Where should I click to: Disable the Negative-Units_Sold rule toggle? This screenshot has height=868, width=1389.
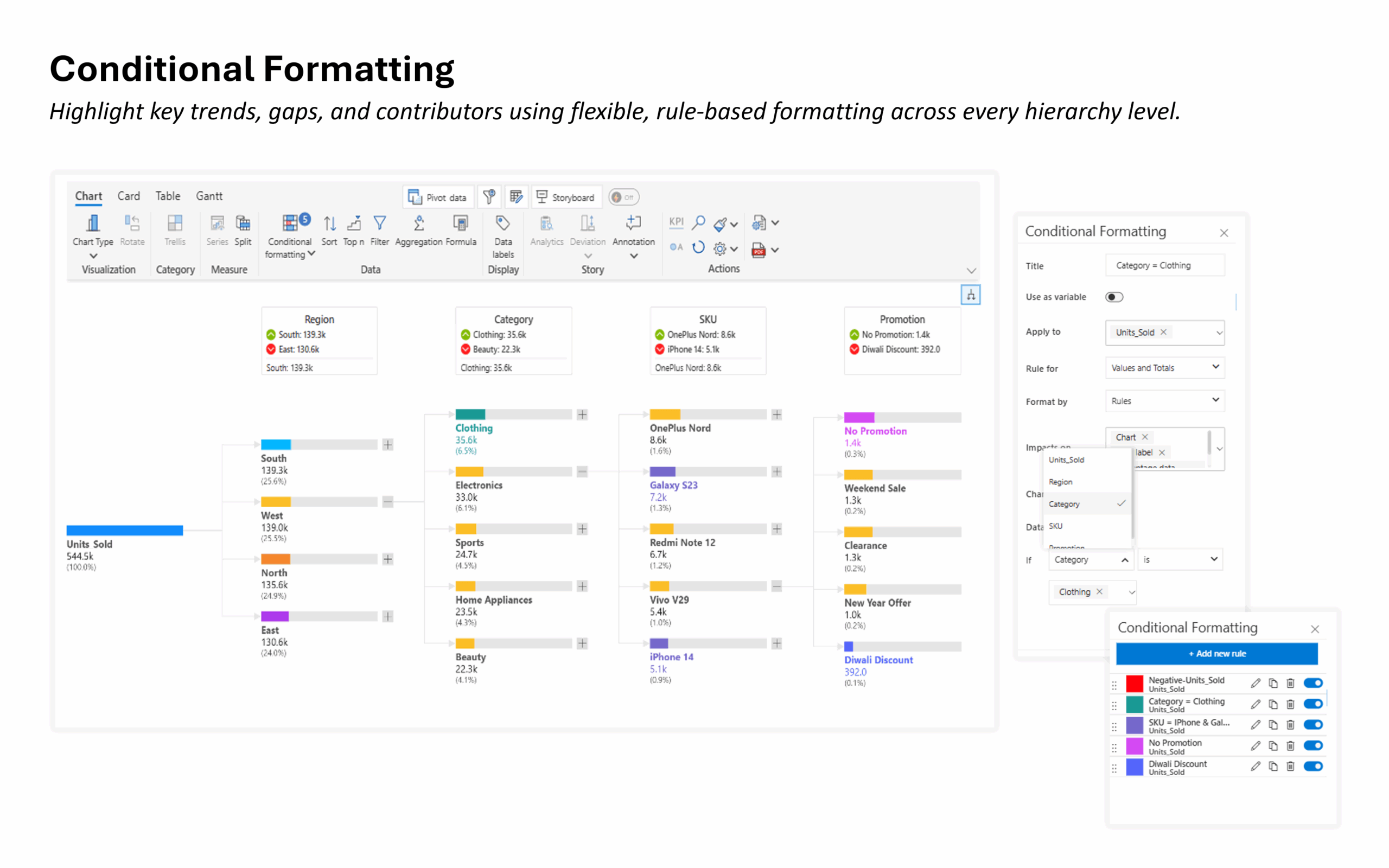click(1312, 683)
